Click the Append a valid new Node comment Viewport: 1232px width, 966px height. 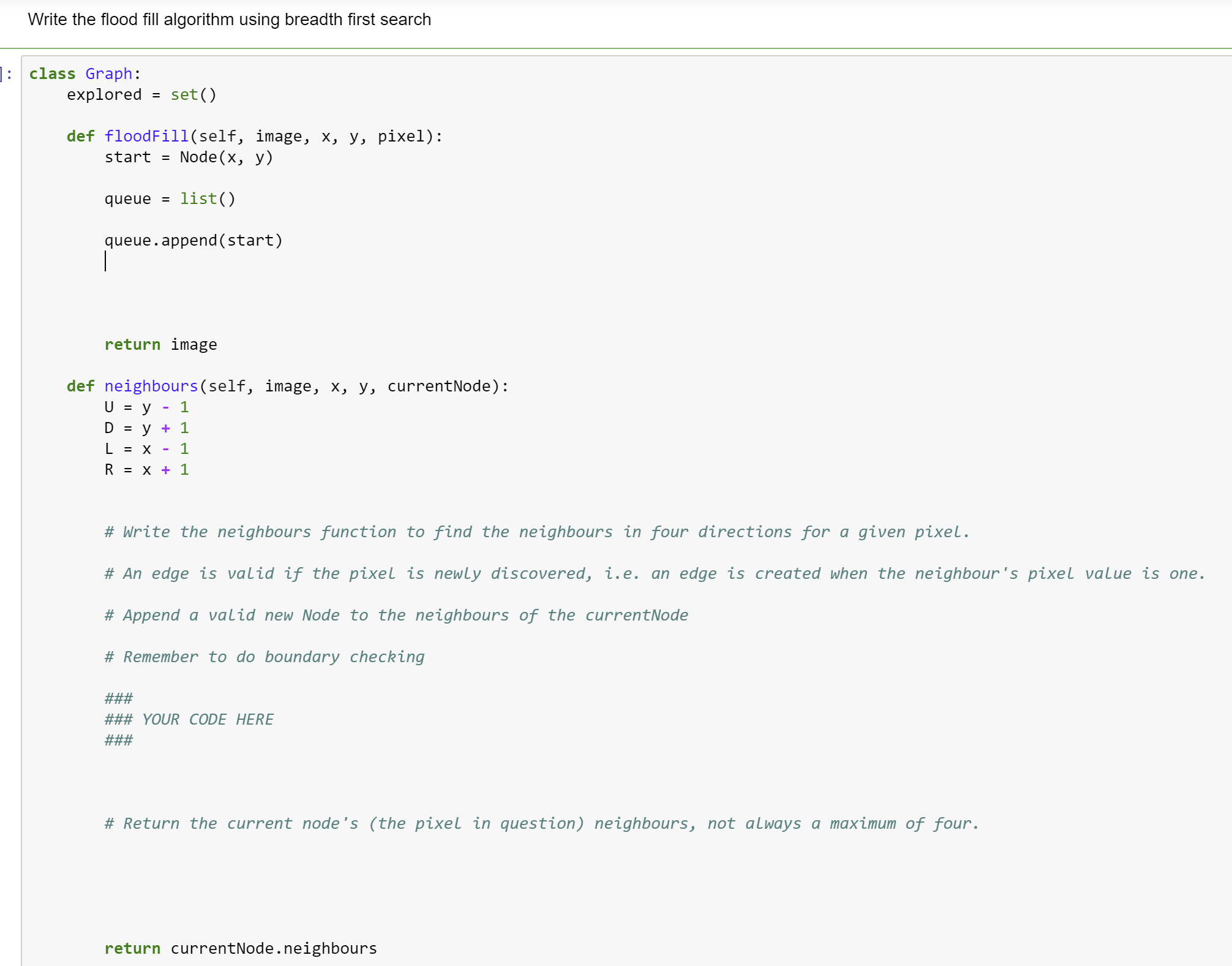[396, 614]
